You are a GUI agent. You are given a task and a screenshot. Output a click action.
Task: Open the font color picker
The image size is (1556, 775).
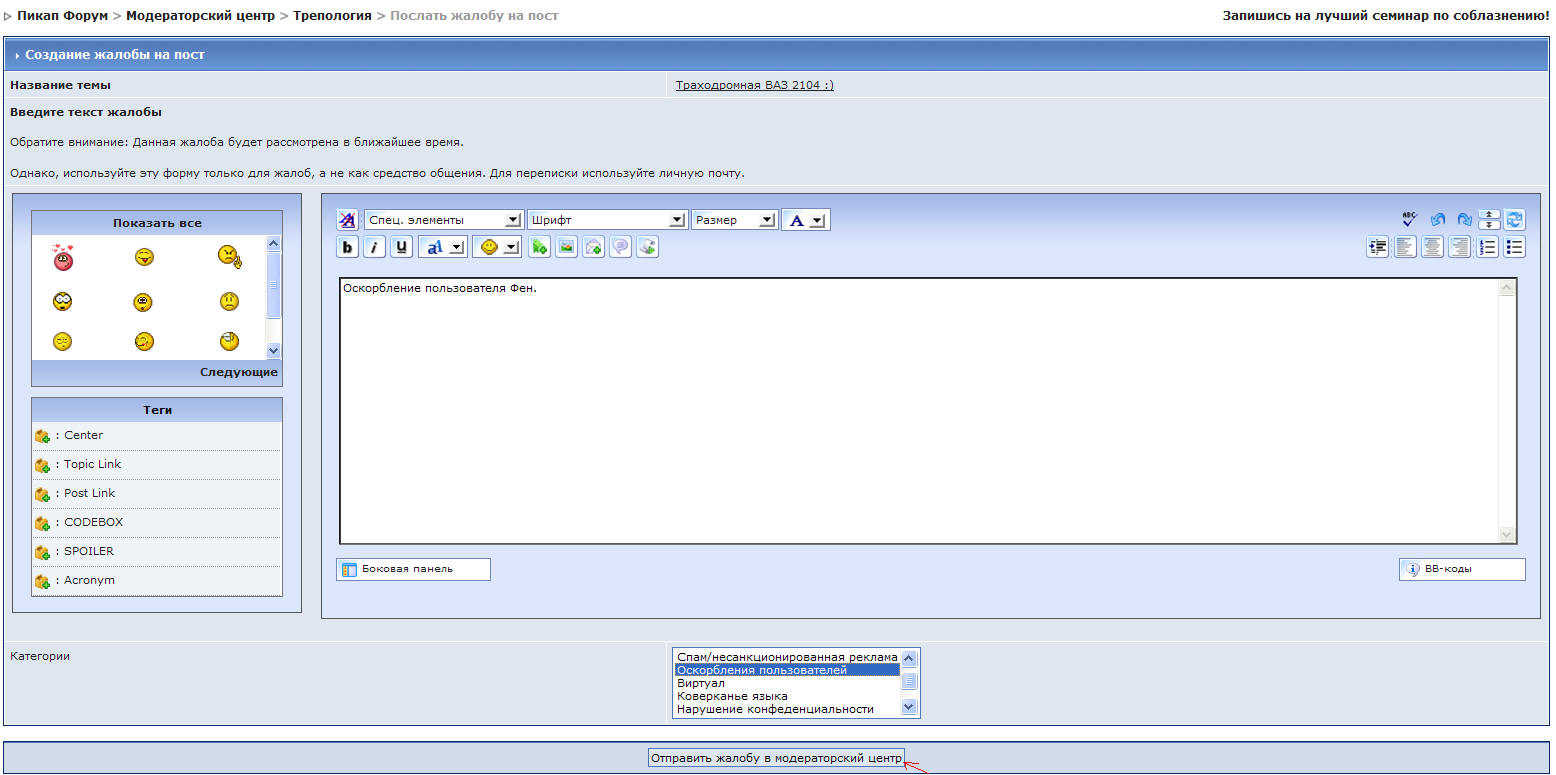click(x=805, y=220)
